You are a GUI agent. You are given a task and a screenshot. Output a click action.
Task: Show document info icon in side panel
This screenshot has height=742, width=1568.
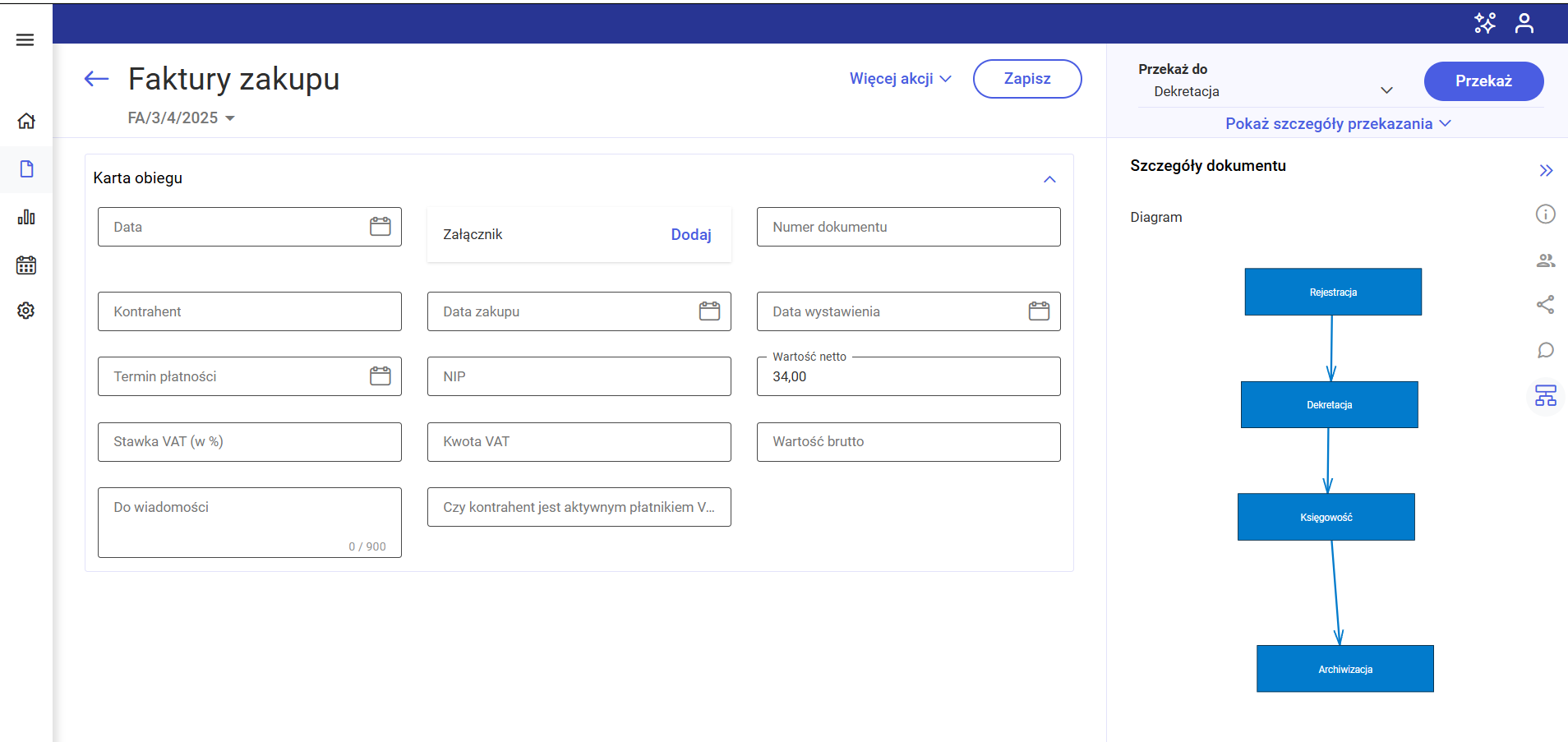tap(1546, 214)
